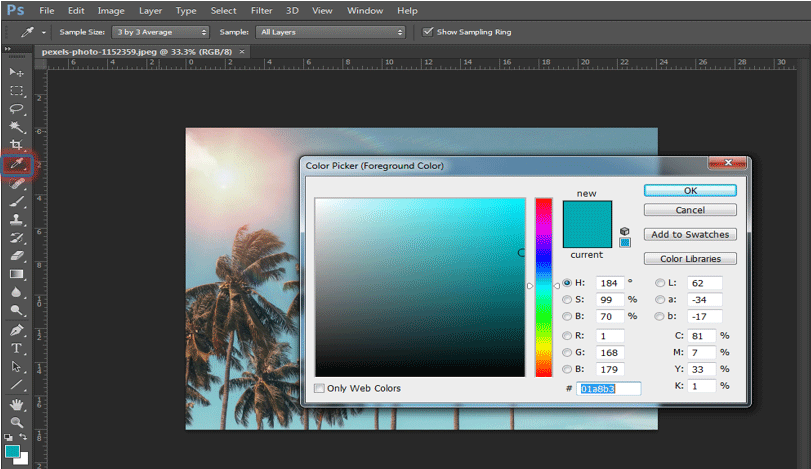Screen dimensions: 811x469
Task: Click the web-safe color cube icon
Action: (625, 230)
